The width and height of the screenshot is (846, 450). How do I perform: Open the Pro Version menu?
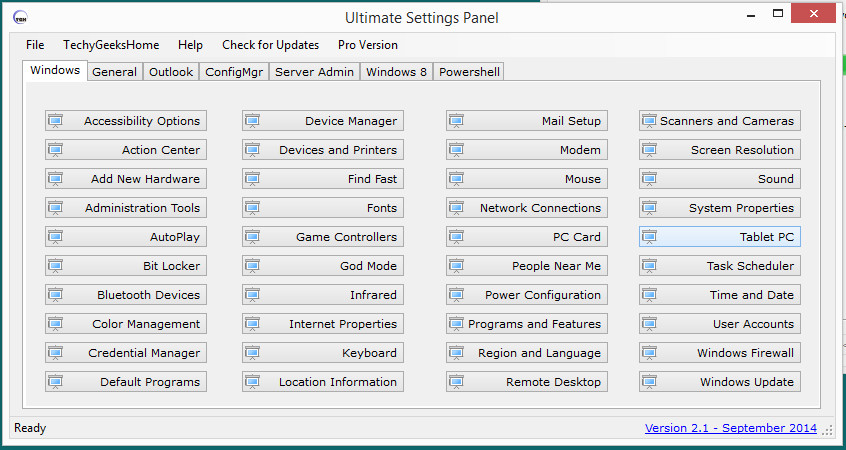click(x=368, y=45)
